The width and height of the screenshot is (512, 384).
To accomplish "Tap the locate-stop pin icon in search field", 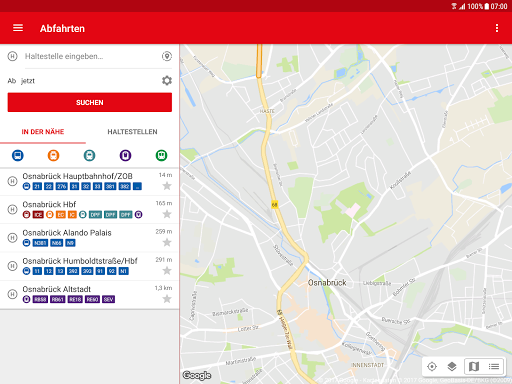I will (167, 56).
